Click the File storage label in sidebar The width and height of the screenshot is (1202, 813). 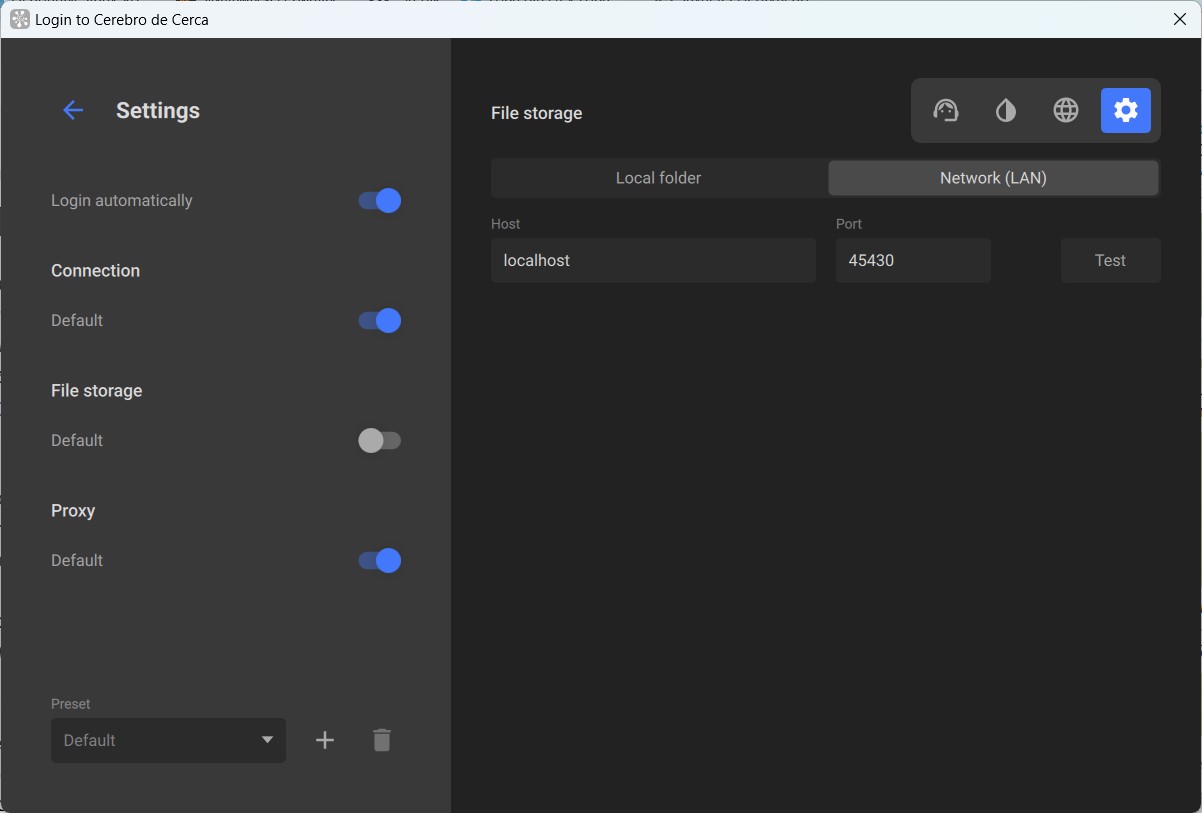point(97,390)
